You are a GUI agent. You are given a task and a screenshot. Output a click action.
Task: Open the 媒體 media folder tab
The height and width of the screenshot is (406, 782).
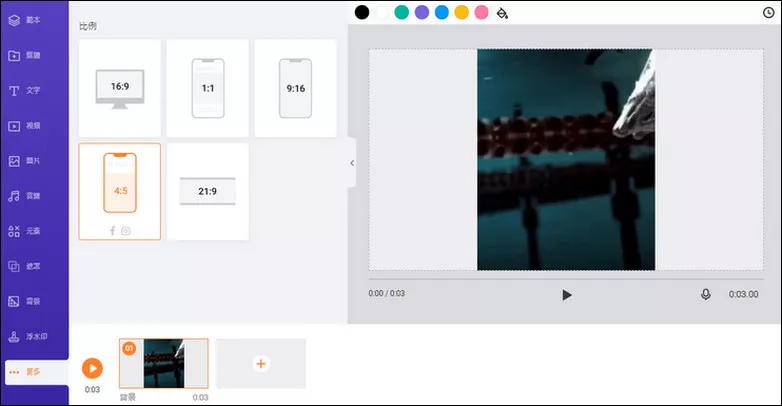[25, 55]
